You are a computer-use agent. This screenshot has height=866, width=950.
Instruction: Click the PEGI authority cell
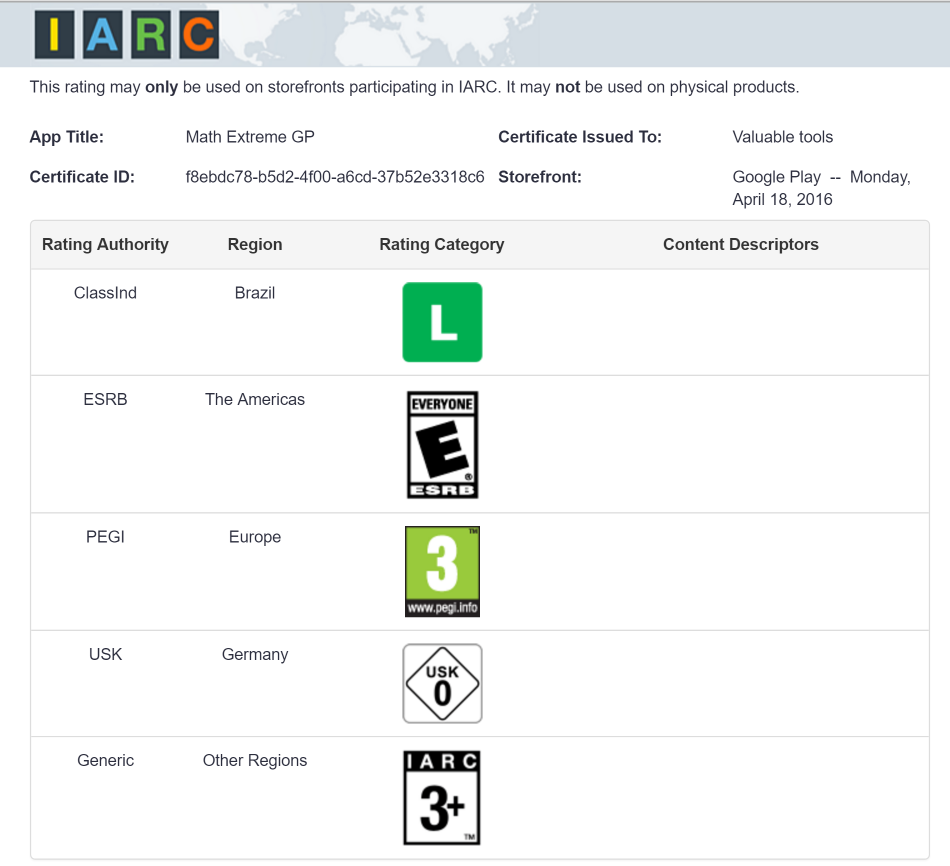click(105, 537)
